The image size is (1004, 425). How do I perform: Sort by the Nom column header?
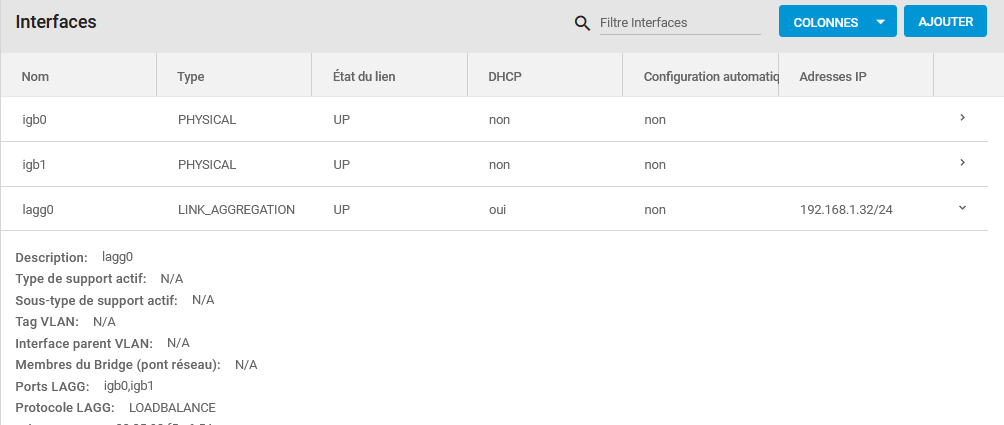coord(35,77)
